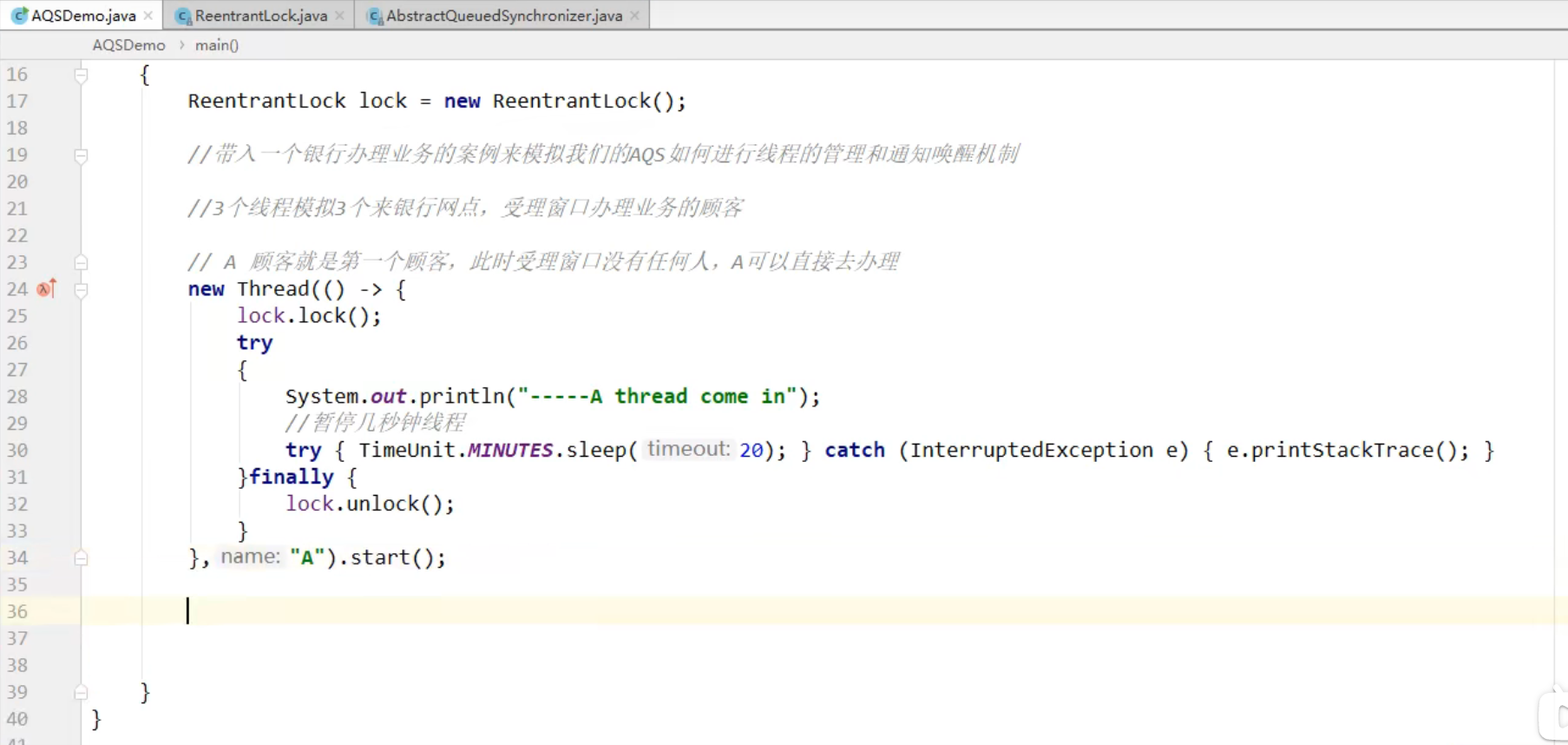Viewport: 1568px width, 745px height.
Task: Collapse the comment fold at line 19
Action: 81,155
